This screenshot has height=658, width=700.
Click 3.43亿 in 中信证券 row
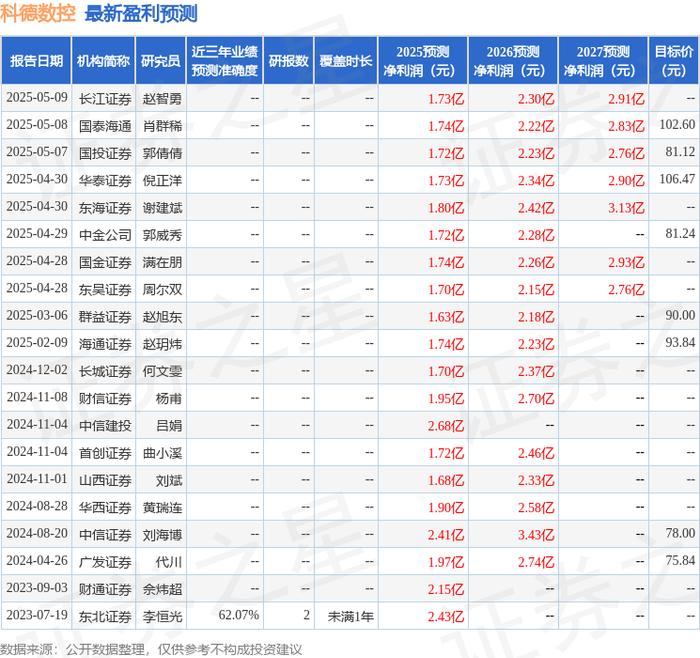(536, 535)
